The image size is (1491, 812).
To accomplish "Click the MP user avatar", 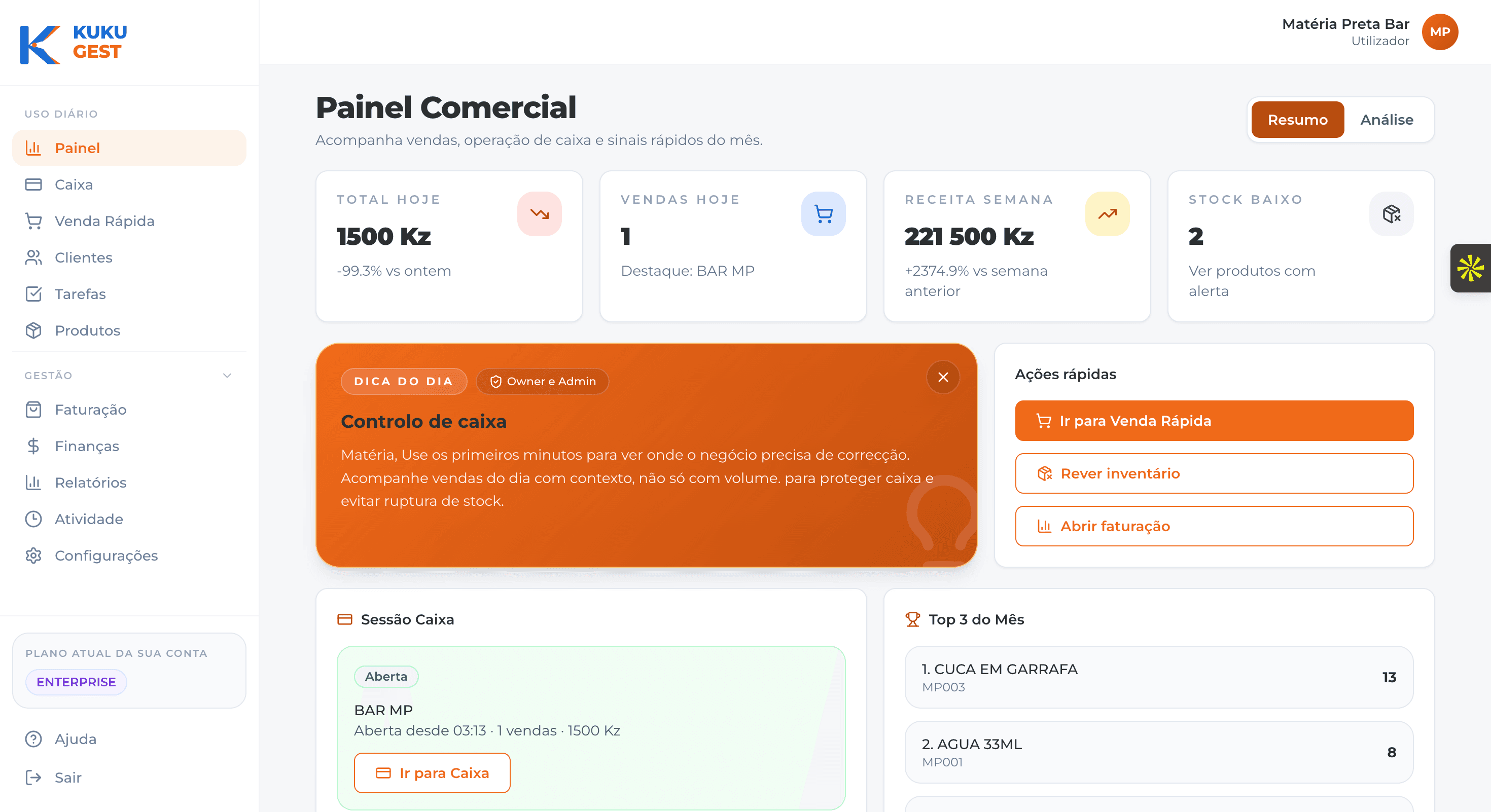I will 1439,32.
